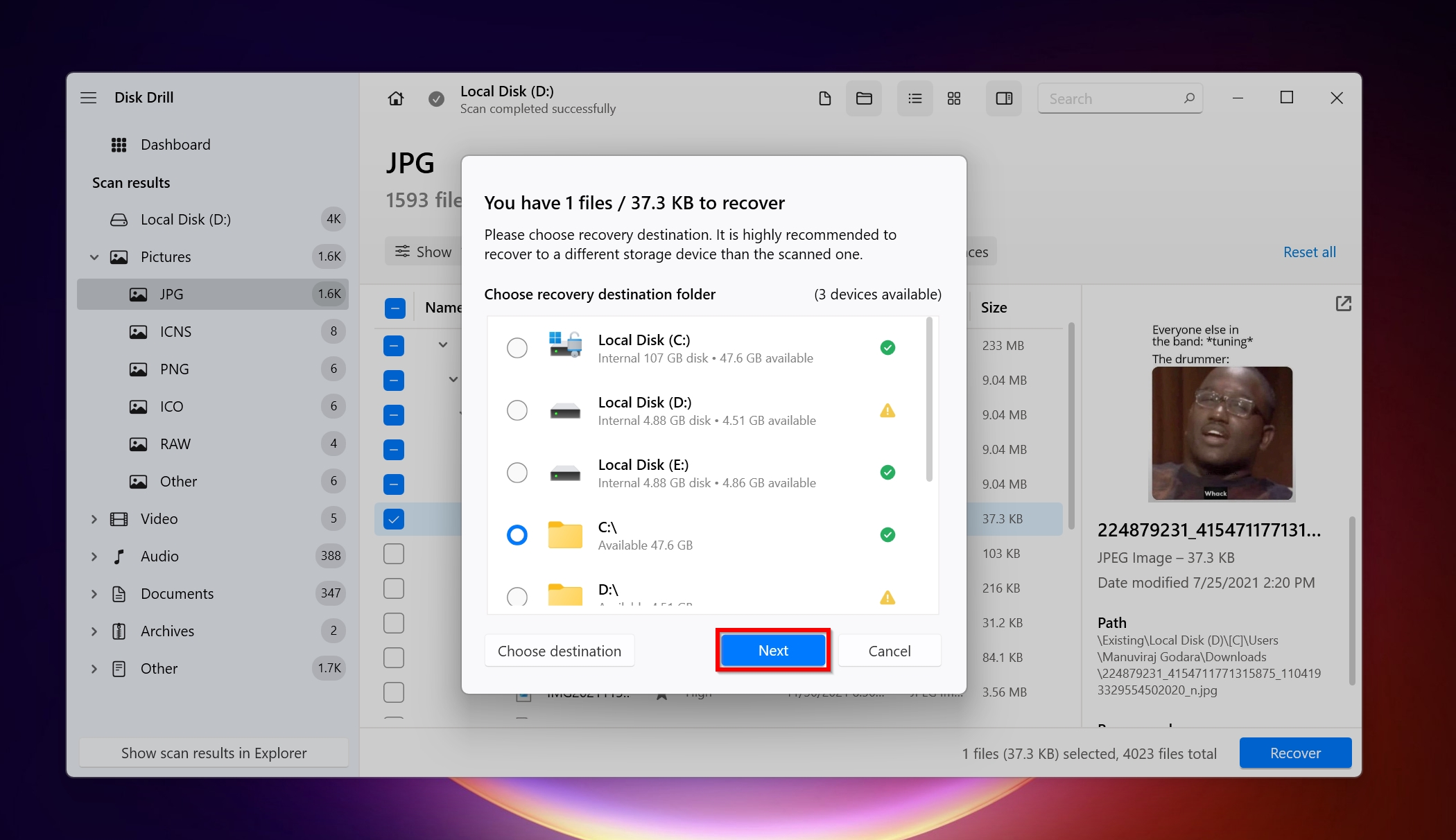Select Local Disk (C:) radio button

tap(517, 348)
